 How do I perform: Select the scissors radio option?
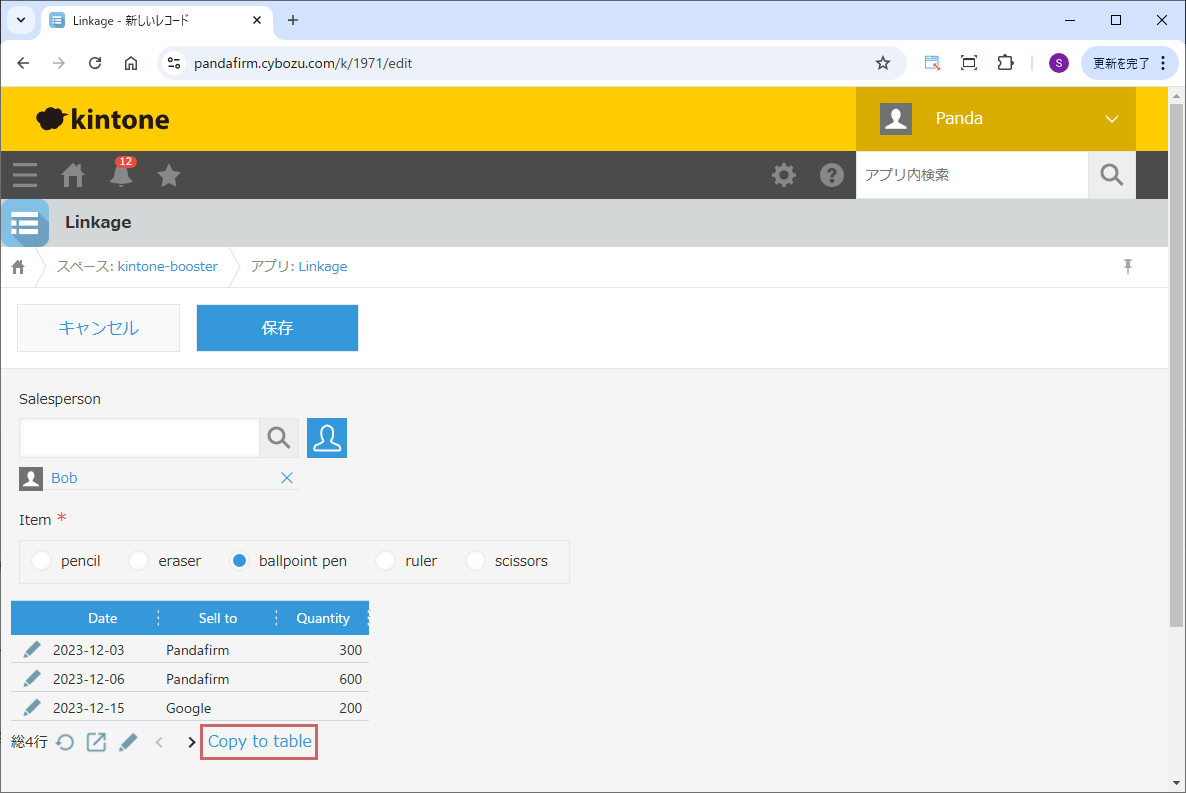(475, 561)
